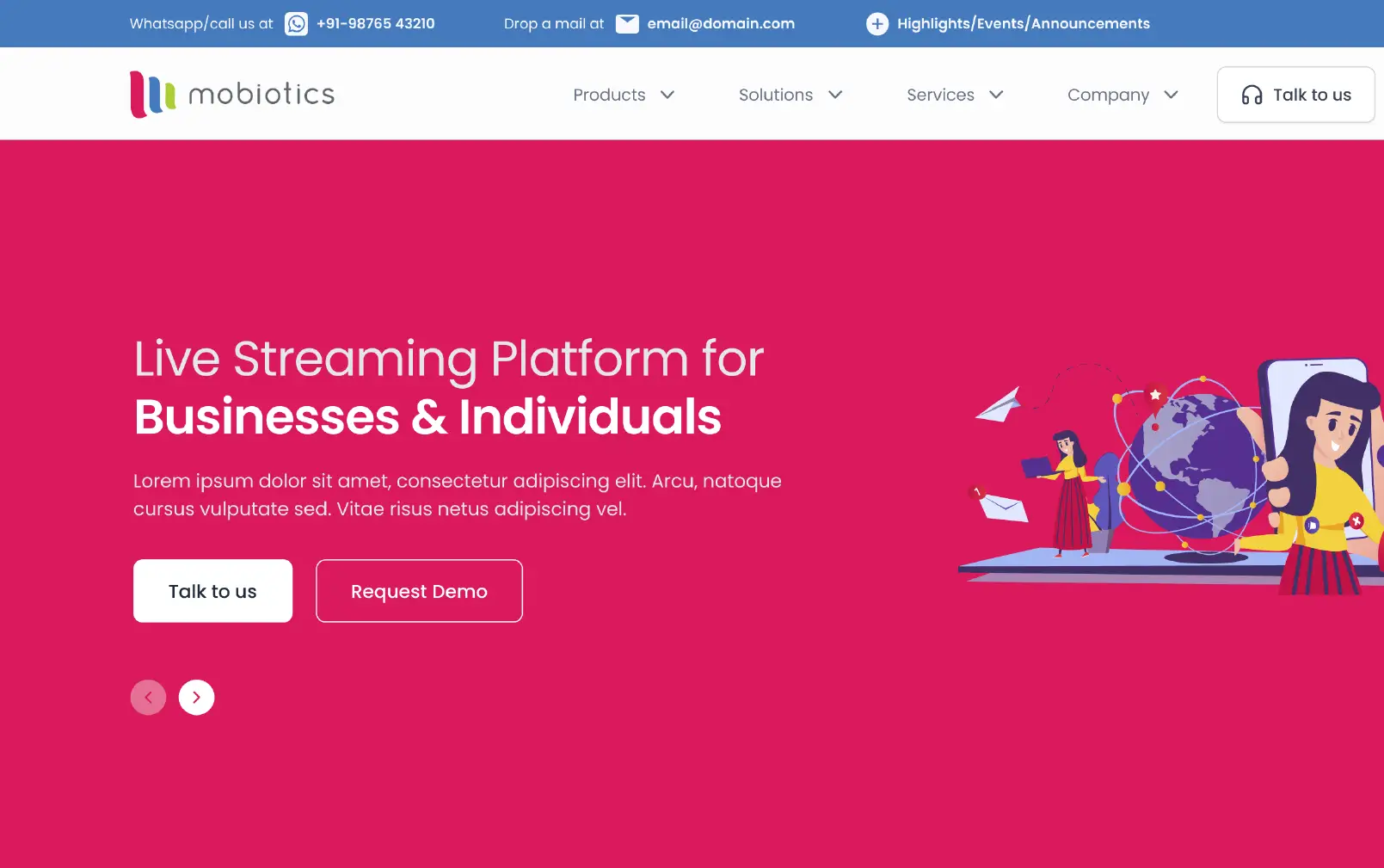1384x868 pixels.
Task: Call the +91-98765 43210 phone link
Action: 376,23
